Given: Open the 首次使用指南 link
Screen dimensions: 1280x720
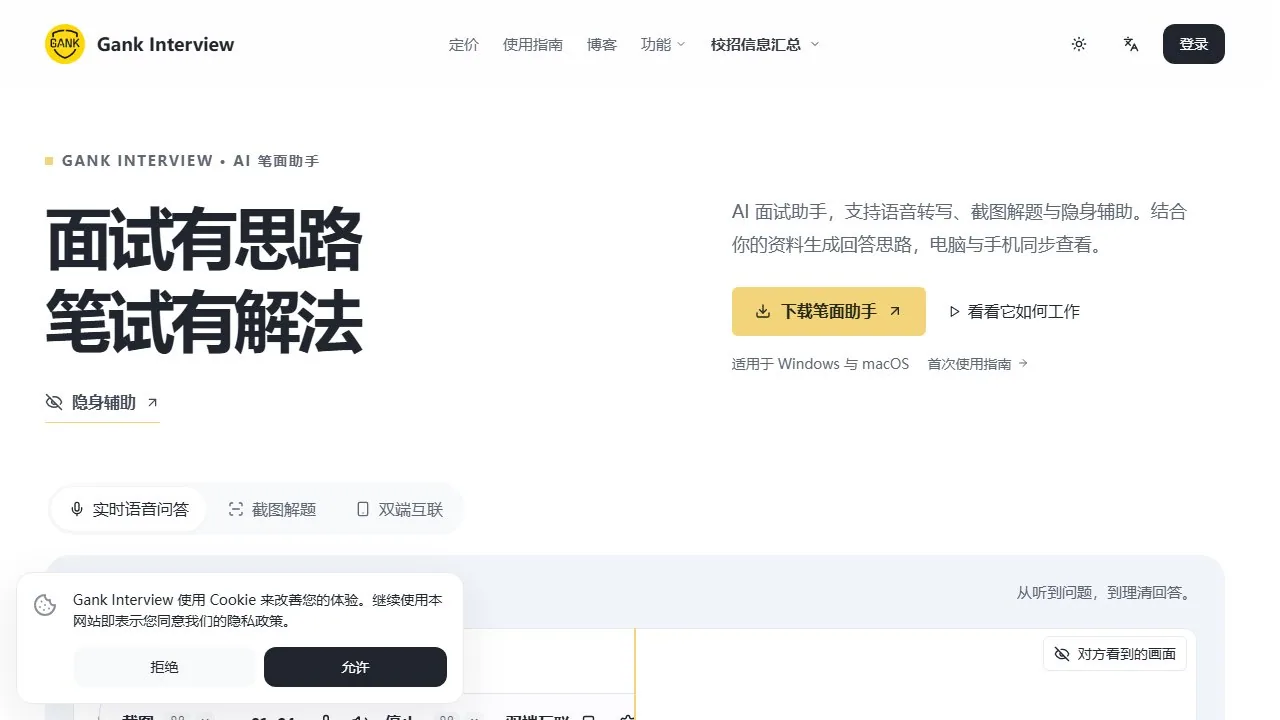Looking at the screenshot, I should (978, 364).
